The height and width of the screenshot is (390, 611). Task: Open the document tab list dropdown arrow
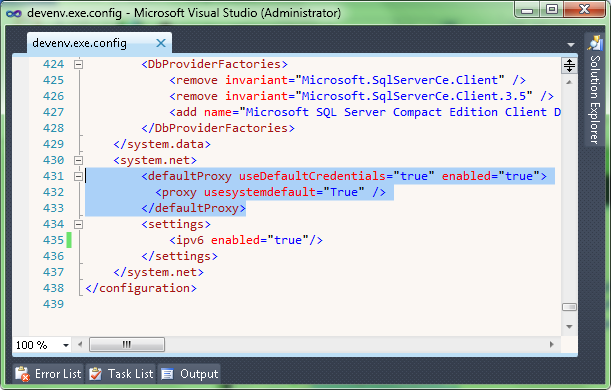pyautogui.click(x=571, y=45)
